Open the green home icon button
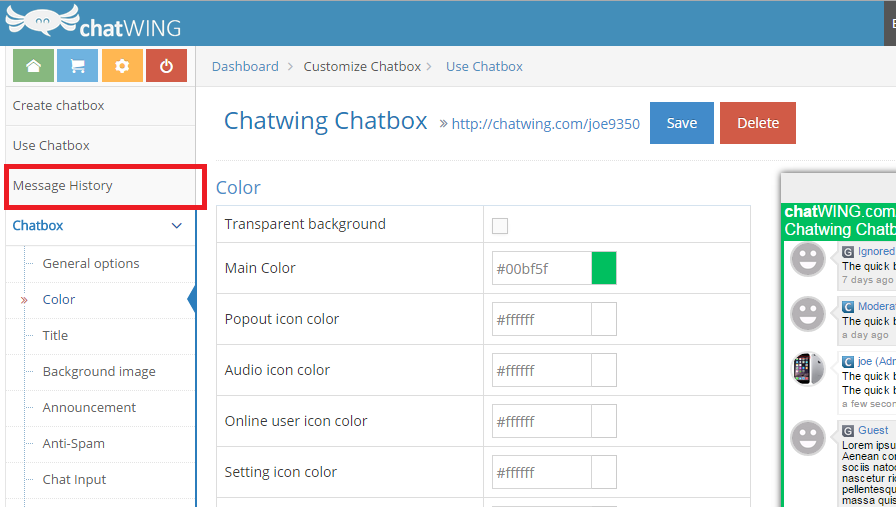Viewport: 896px width, 507px height. click(x=34, y=66)
